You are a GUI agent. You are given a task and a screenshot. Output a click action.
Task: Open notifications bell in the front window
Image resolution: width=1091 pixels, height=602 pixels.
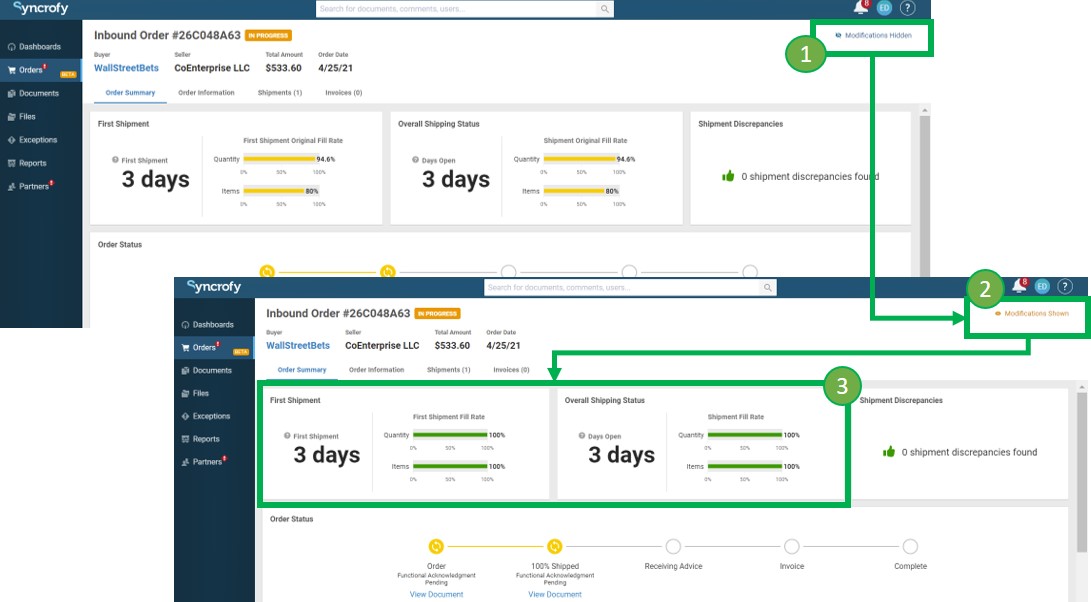1019,286
